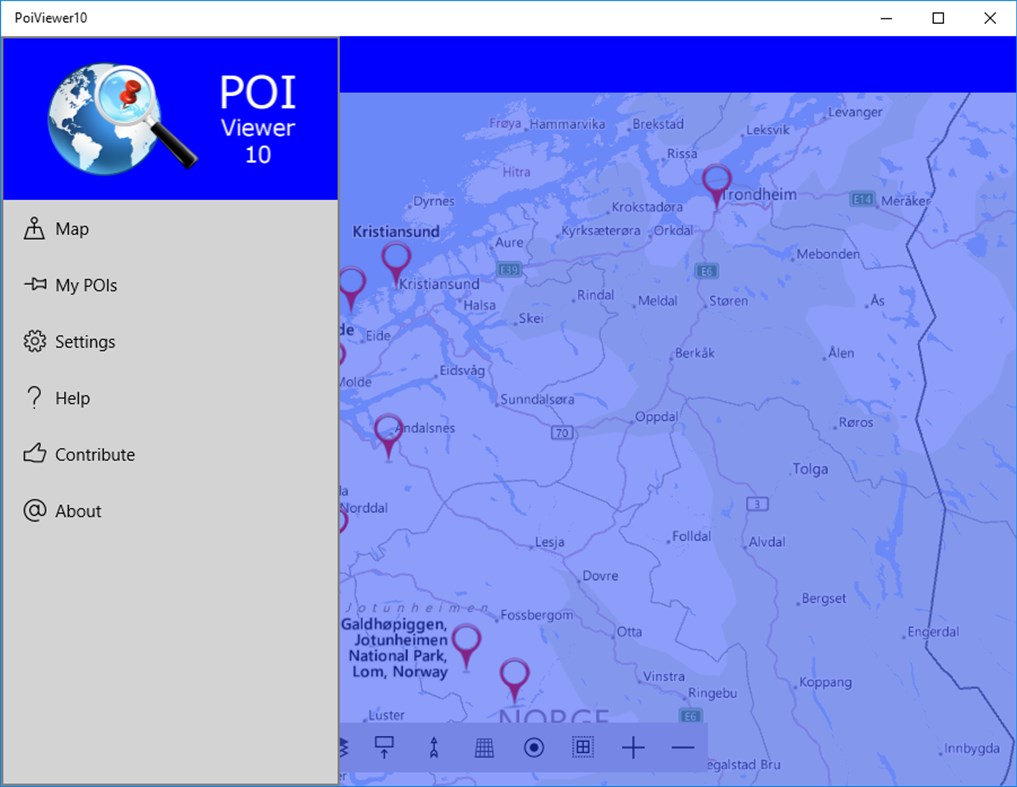Reset map rotation with the compass arrow icon
The width and height of the screenshot is (1017, 787).
(434, 747)
